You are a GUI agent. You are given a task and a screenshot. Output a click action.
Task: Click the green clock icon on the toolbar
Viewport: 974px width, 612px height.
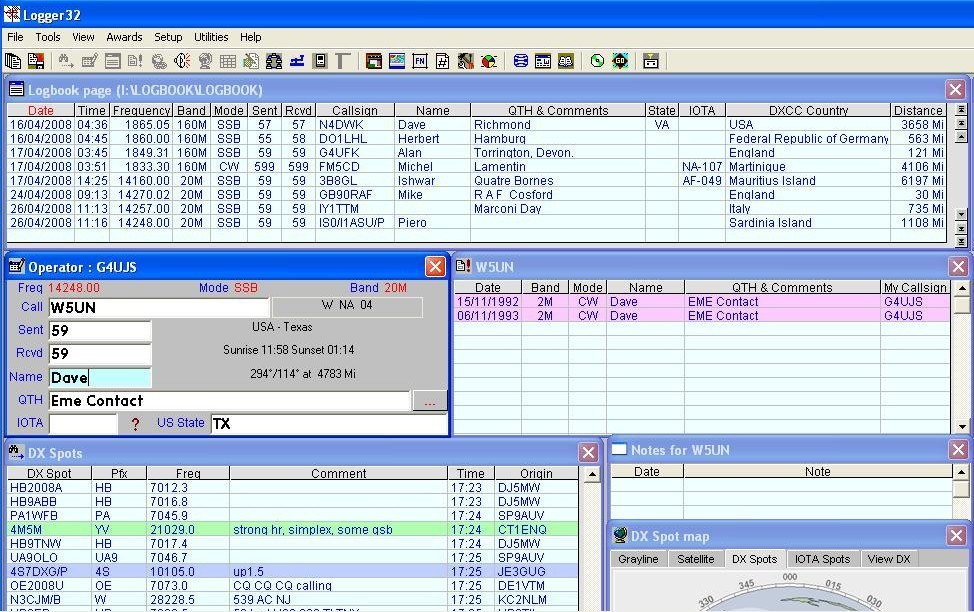595,61
